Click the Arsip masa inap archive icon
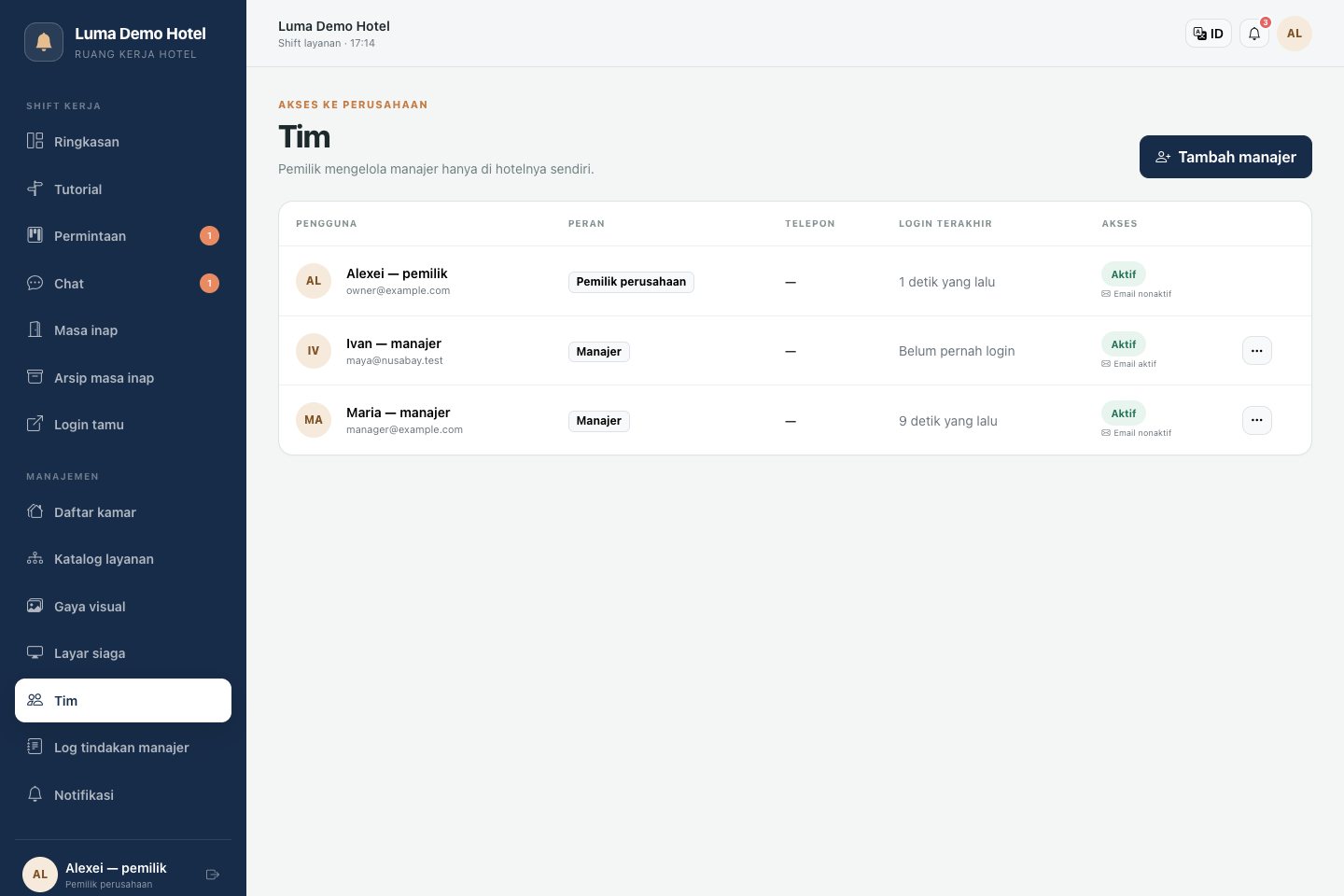The width and height of the screenshot is (1344, 896). pyautogui.click(x=35, y=377)
